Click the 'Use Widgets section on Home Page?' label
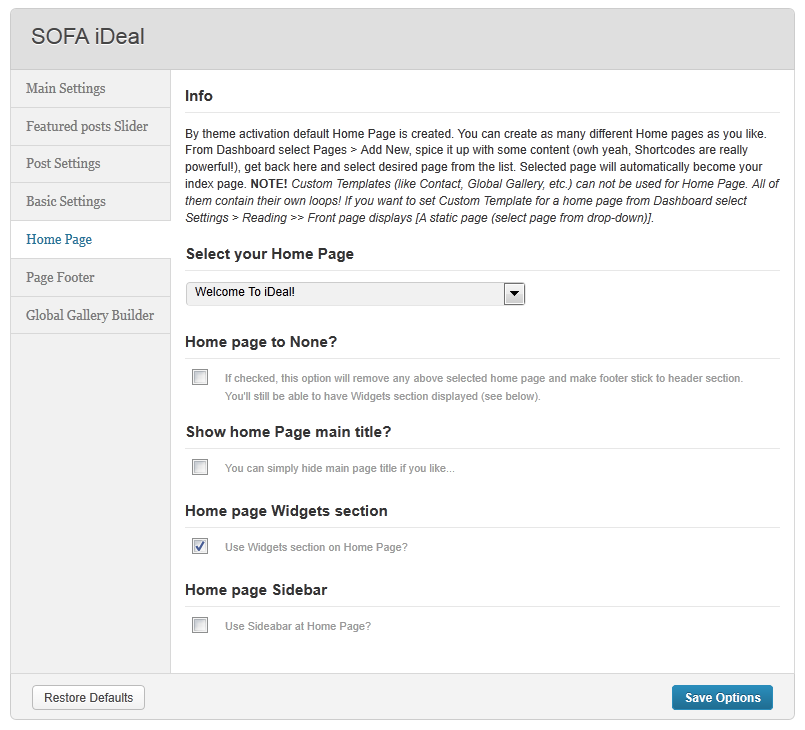805x730 pixels. tap(316, 547)
